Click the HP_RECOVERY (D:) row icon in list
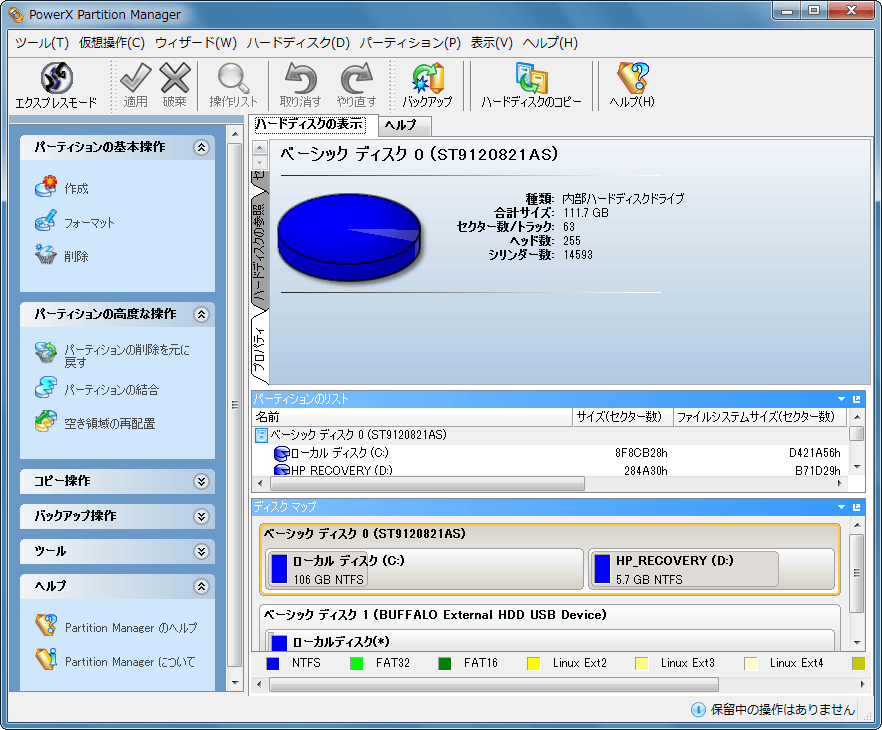The image size is (882, 730). 281,470
